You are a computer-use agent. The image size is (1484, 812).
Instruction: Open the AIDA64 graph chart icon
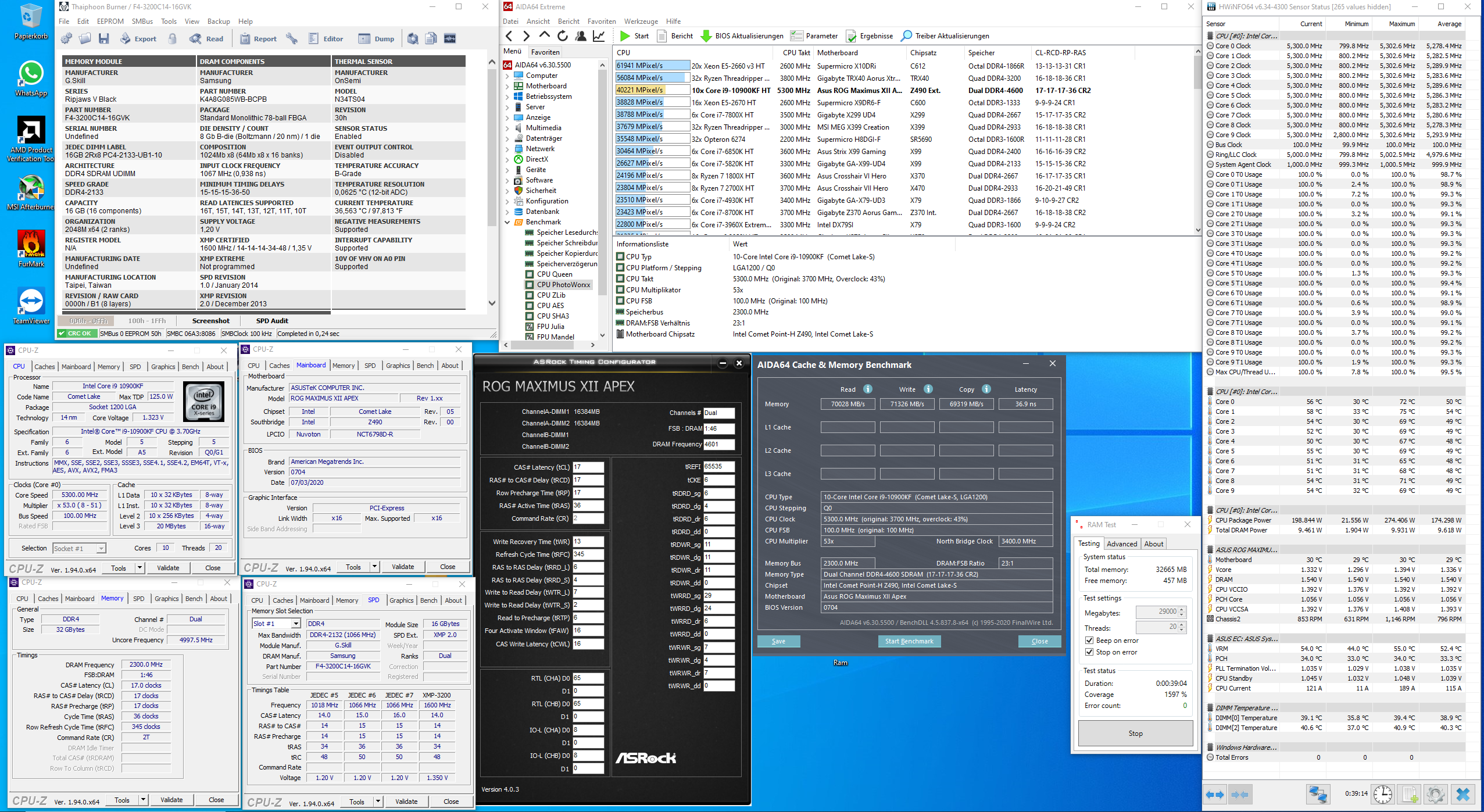598,36
